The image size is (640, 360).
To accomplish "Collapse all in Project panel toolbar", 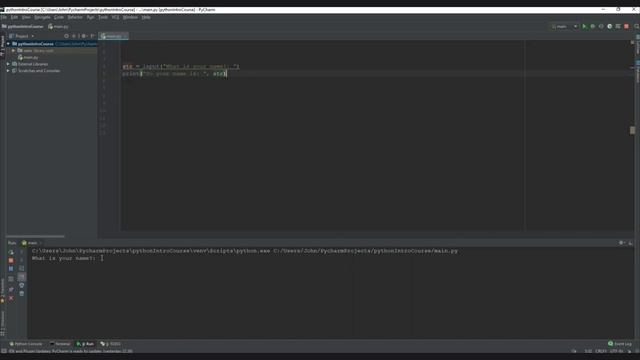I will [74, 36].
